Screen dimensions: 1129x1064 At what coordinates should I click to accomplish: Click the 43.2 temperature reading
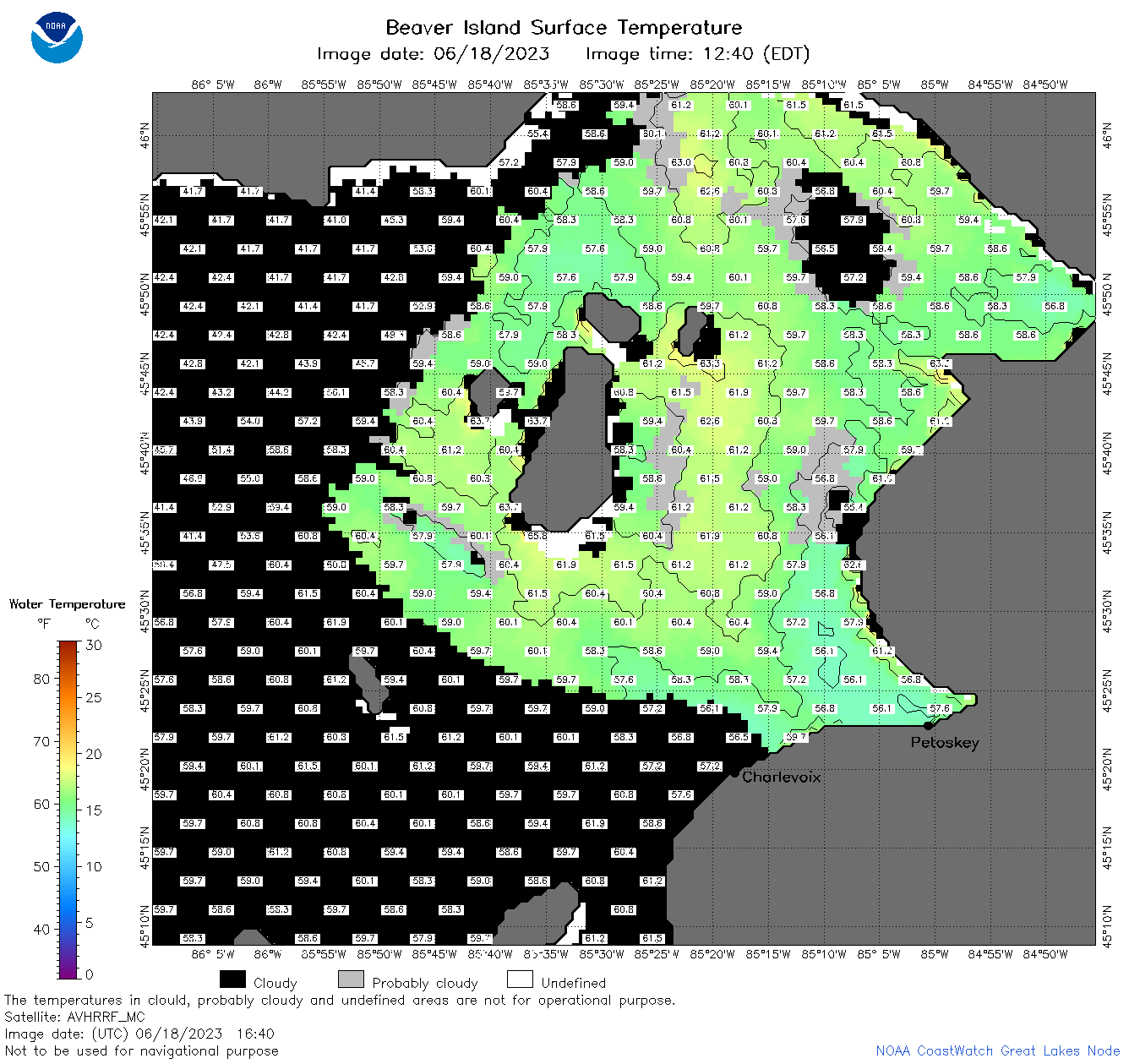221,392
